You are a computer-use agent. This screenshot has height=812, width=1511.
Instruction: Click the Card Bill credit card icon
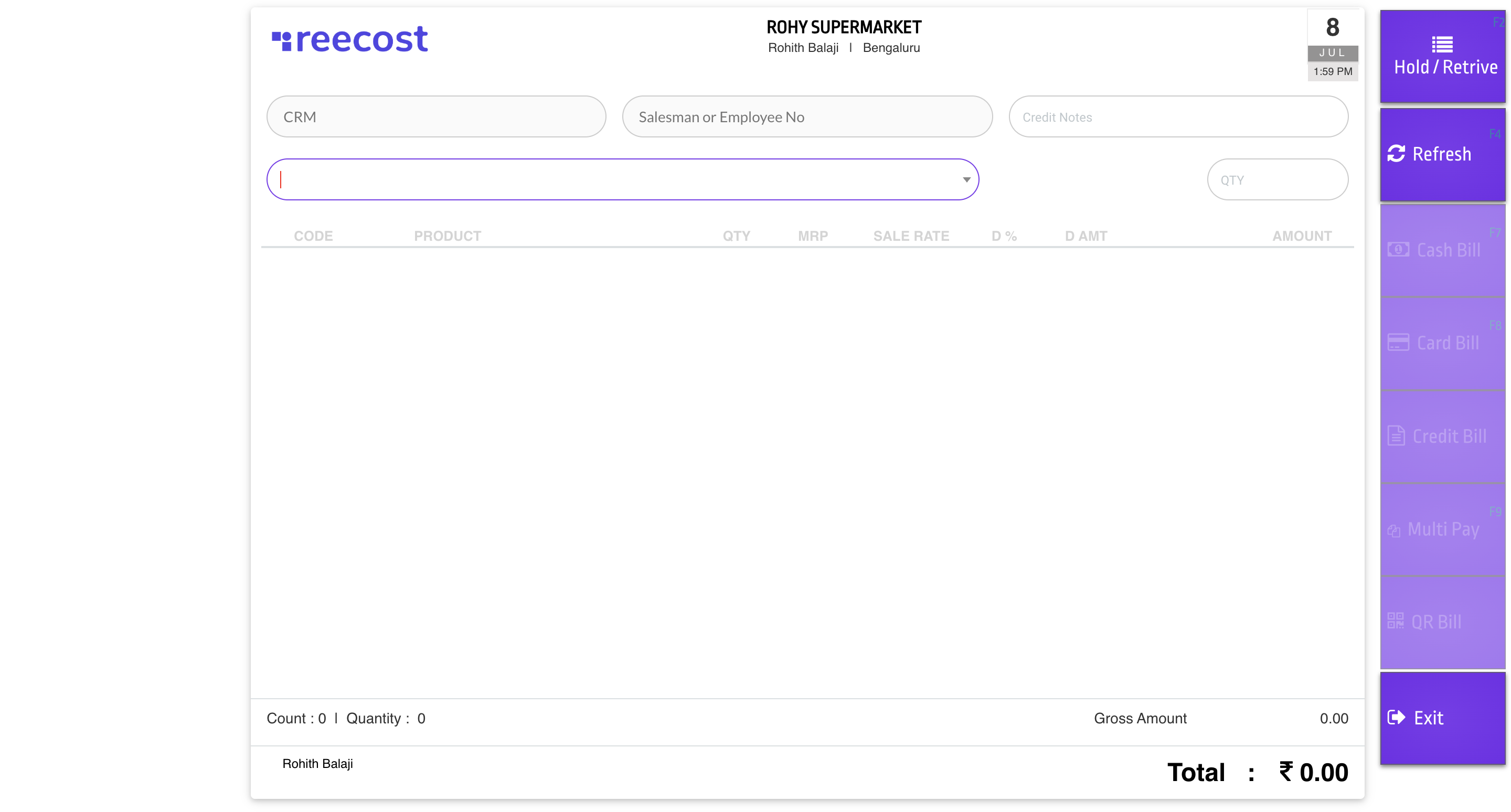coord(1398,343)
